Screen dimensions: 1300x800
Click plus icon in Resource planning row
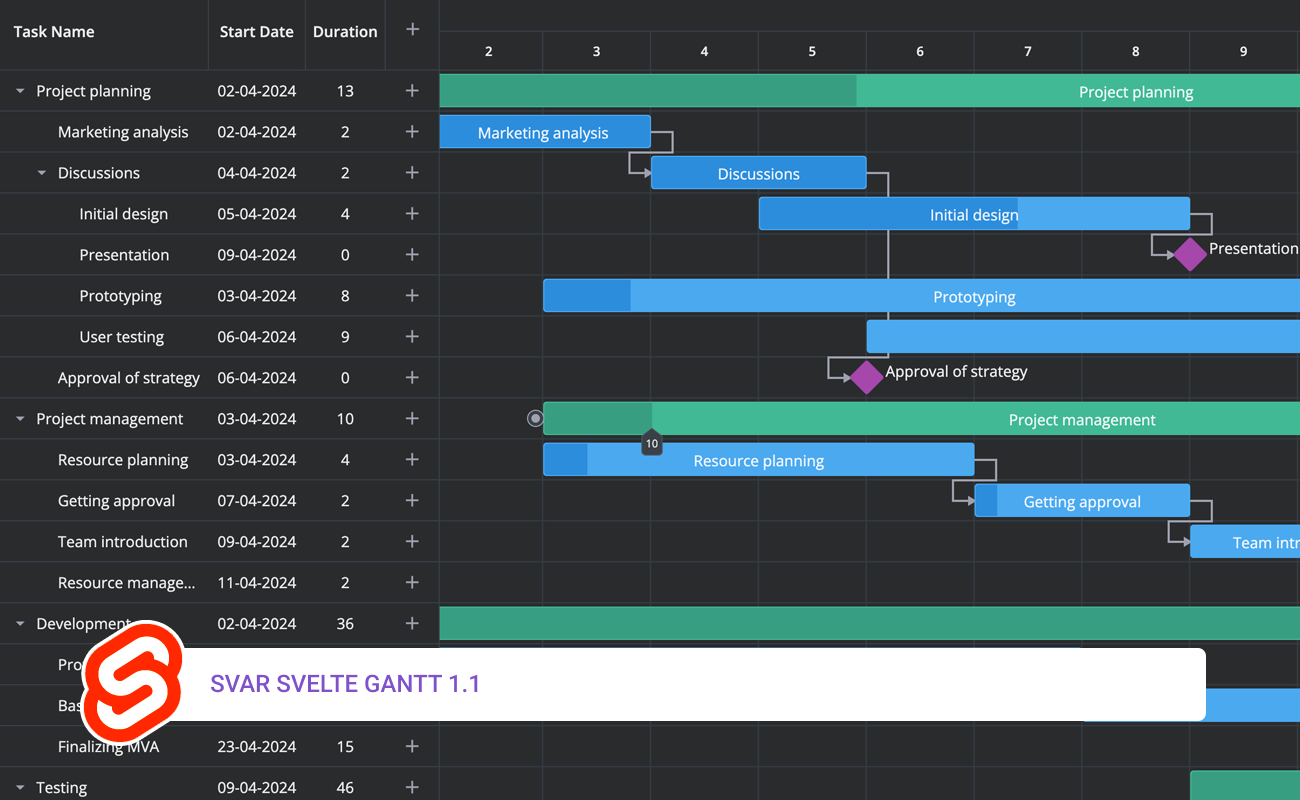pos(412,460)
